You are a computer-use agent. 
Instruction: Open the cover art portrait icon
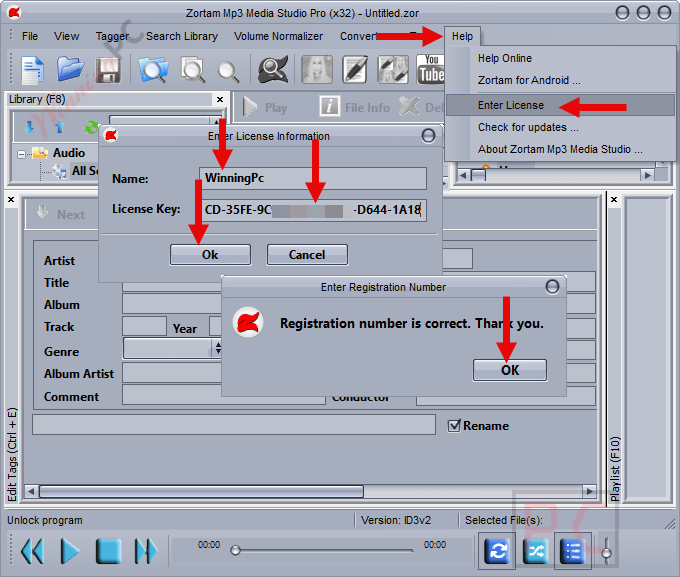point(317,69)
